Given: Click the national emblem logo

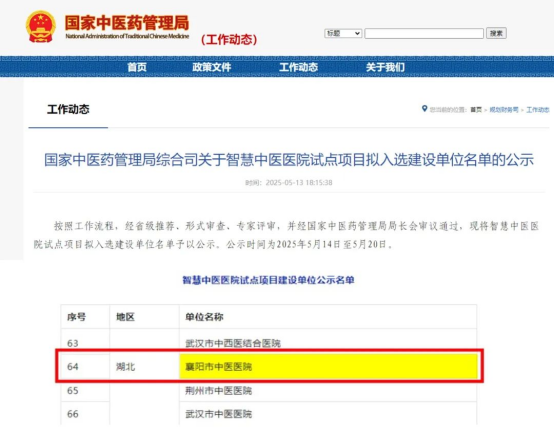Looking at the screenshot, I should pyautogui.click(x=41, y=27).
